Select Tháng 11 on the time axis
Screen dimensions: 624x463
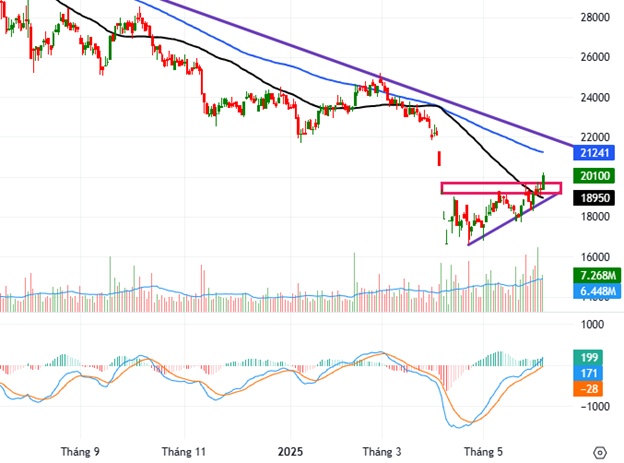pyautogui.click(x=183, y=451)
